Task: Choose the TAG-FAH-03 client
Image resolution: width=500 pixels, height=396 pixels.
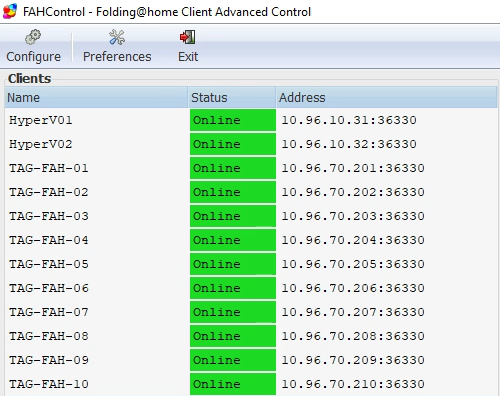Action: pyautogui.click(x=251, y=216)
